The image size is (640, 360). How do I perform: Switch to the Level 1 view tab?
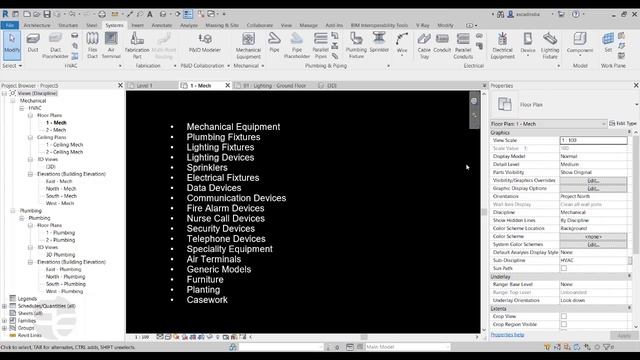click(x=144, y=86)
